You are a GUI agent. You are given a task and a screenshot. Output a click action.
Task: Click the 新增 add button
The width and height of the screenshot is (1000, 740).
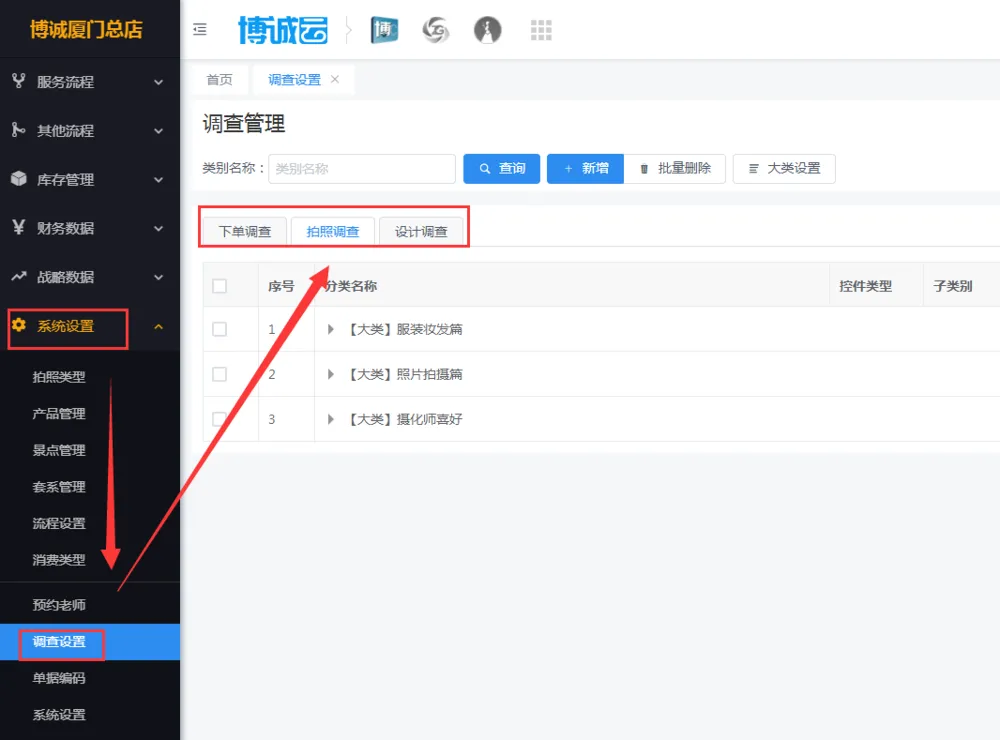pos(585,169)
